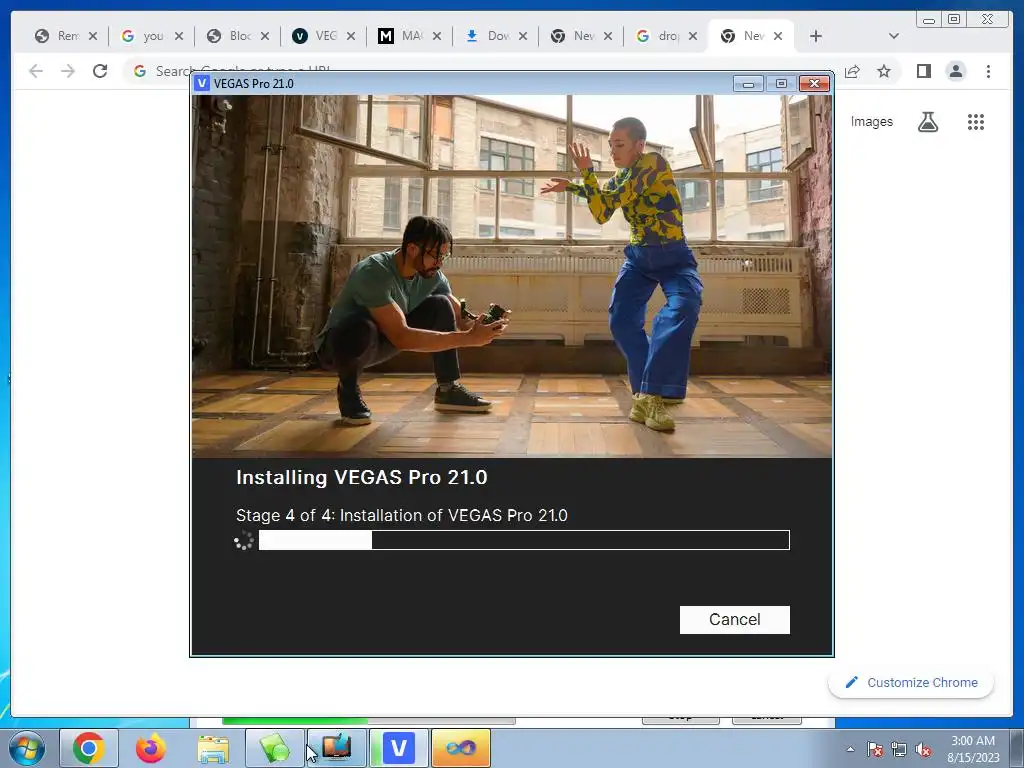Open the monitor-icon taskbar app
Screen dimensions: 1024x768
tap(337, 748)
